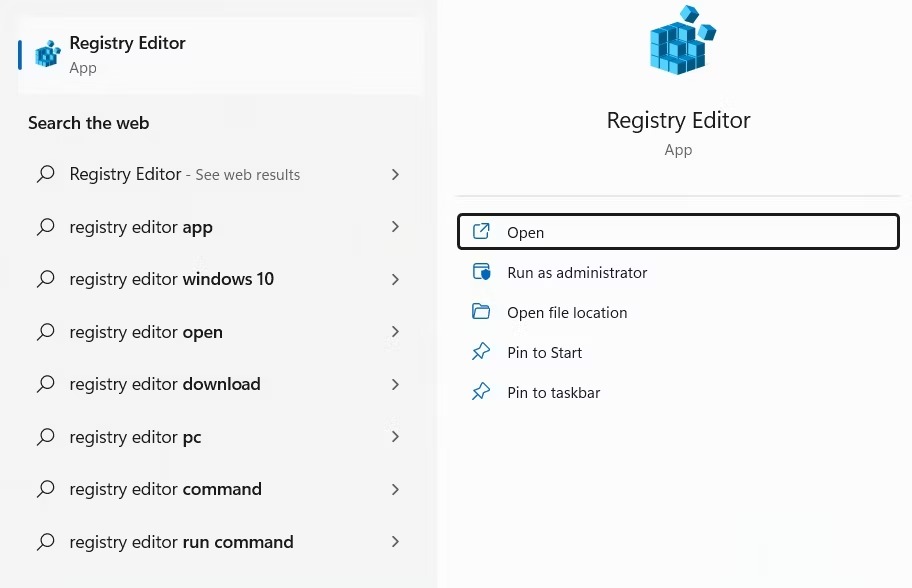Click the large Registry Editor cube logo
The height and width of the screenshot is (588, 912).
click(682, 40)
